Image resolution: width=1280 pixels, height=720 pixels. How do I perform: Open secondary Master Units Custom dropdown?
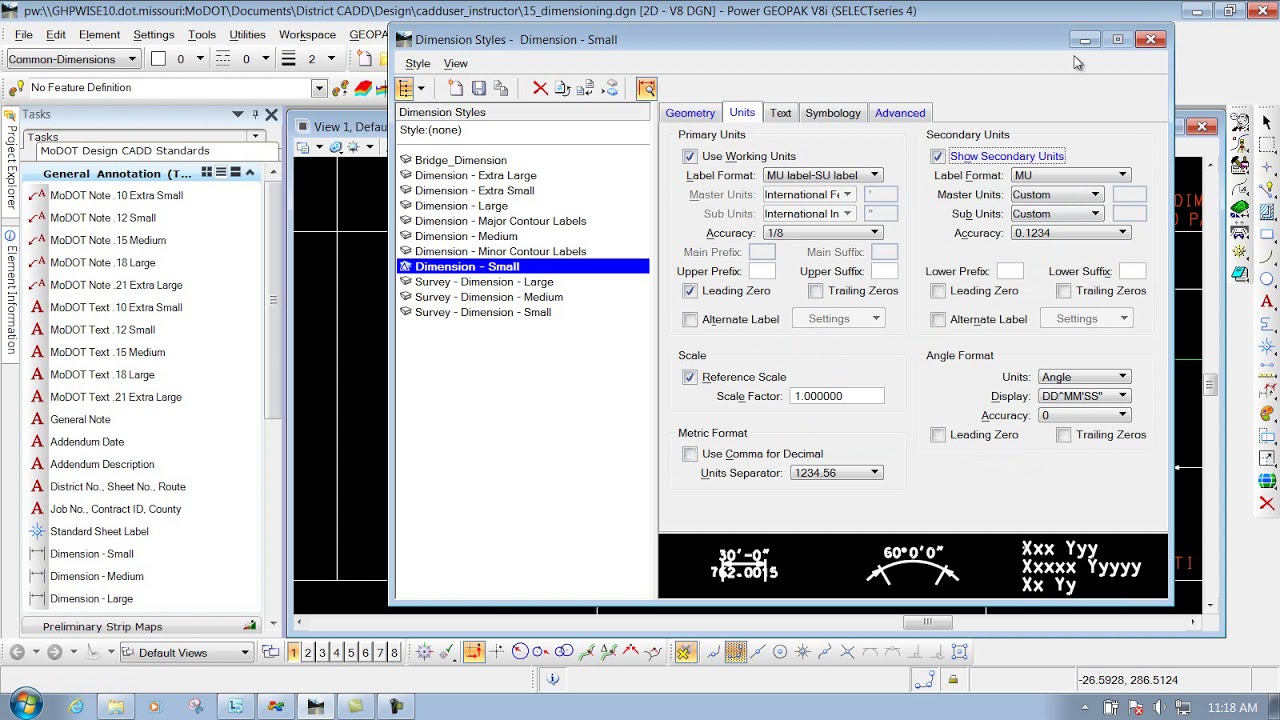1057,194
